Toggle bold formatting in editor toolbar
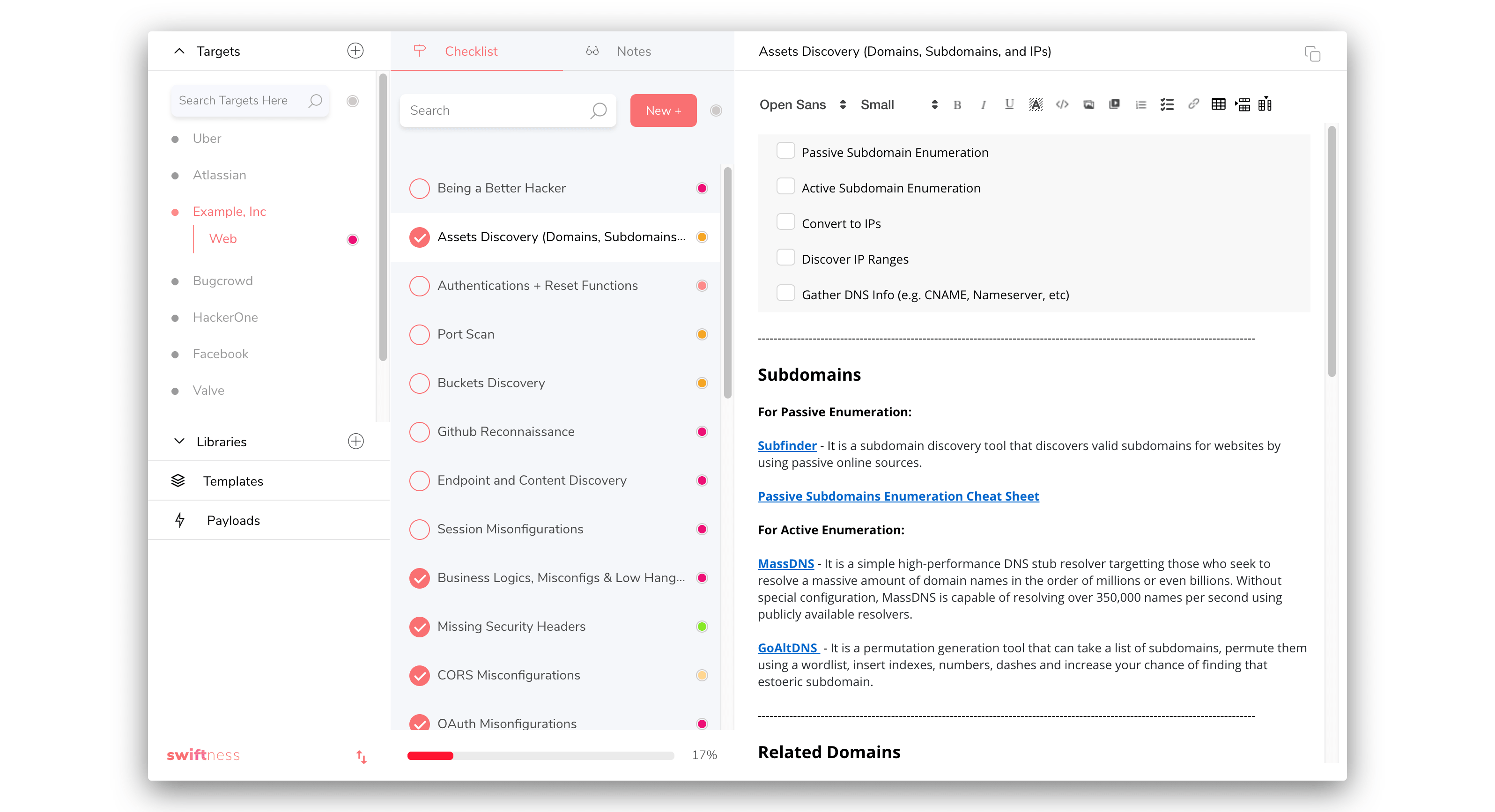 (957, 105)
